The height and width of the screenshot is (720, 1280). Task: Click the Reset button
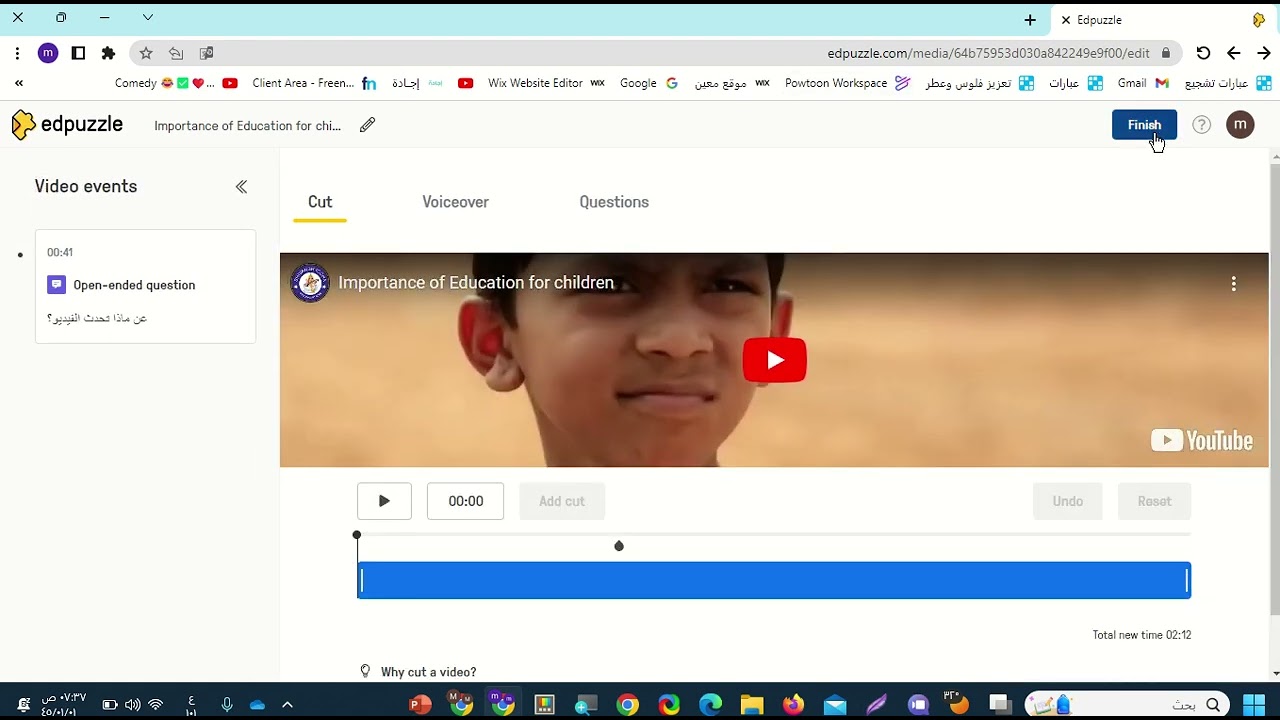point(1154,501)
